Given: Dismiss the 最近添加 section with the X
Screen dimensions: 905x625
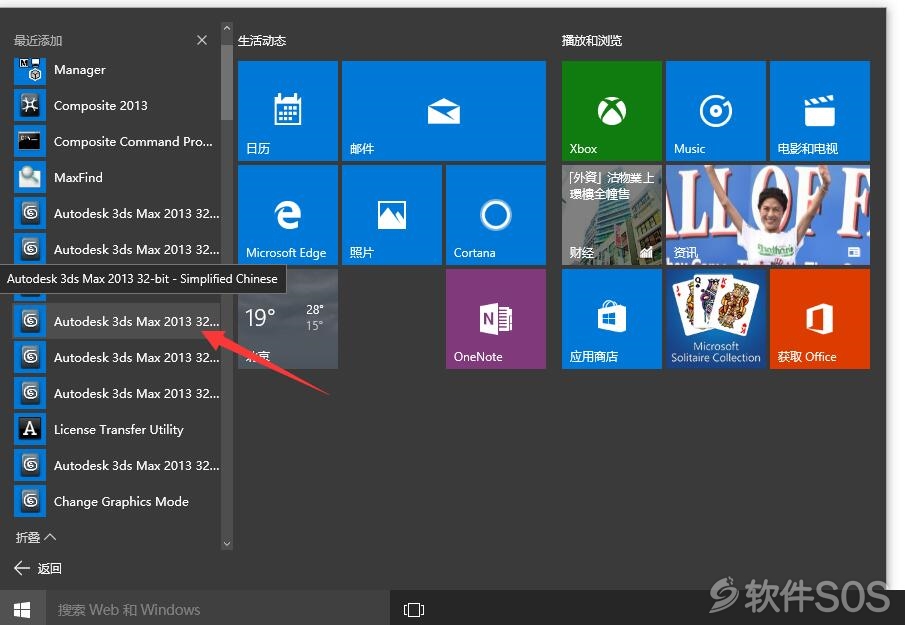Looking at the screenshot, I should point(202,40).
